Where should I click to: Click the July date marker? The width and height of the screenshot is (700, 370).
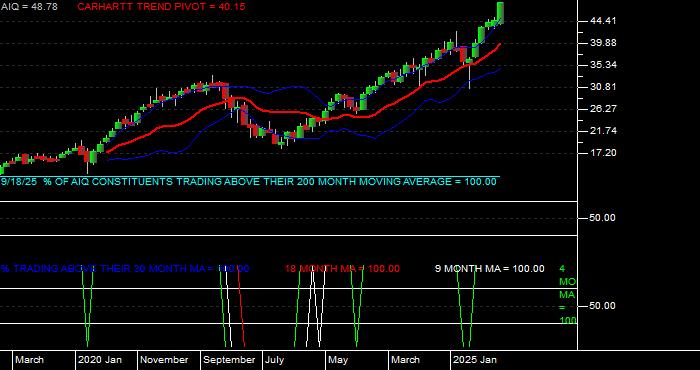tap(275, 360)
